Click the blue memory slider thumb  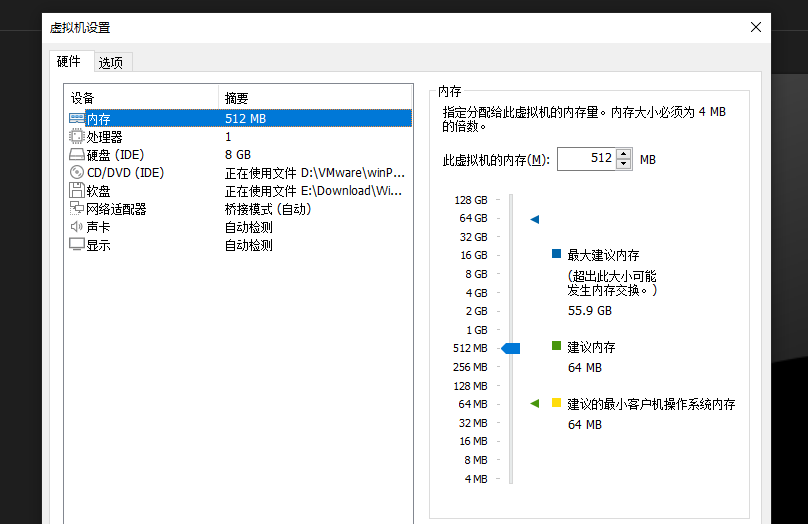coord(511,348)
